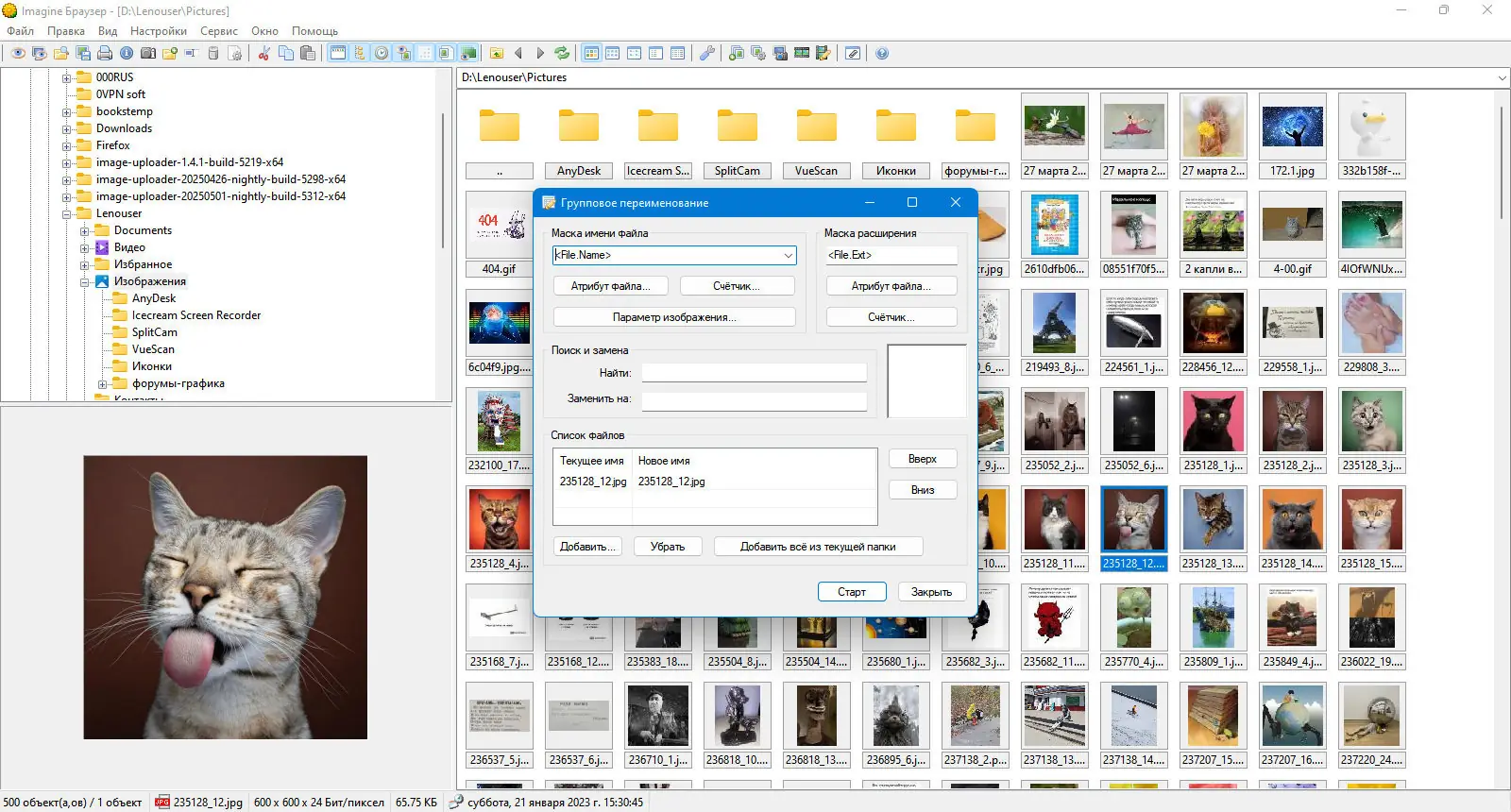The image size is (1511, 812).
Task: Click the Параметр изображения... button
Action: [x=674, y=317]
